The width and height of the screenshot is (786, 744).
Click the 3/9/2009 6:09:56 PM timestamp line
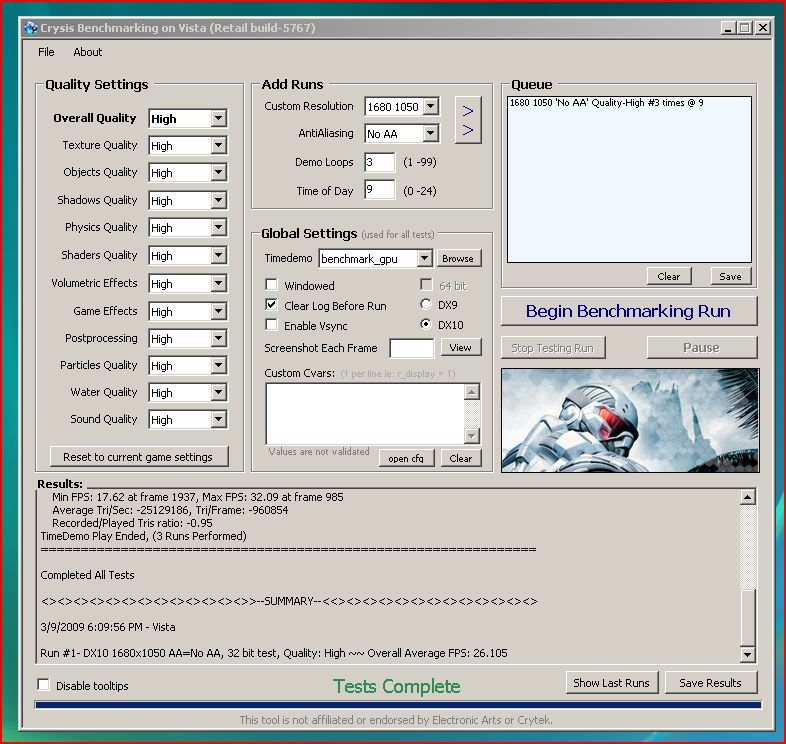point(108,627)
